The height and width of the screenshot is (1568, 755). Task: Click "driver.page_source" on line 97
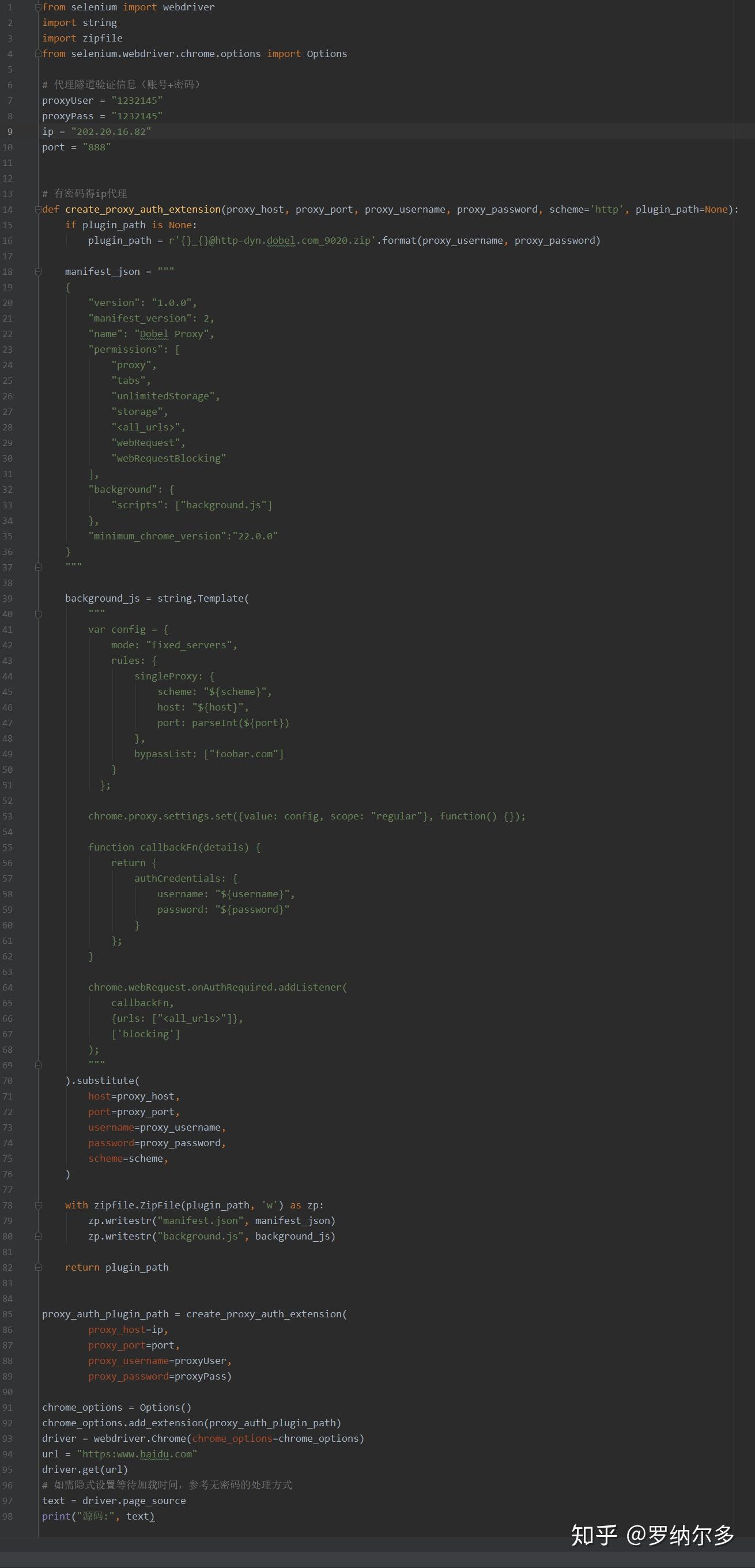134,1501
